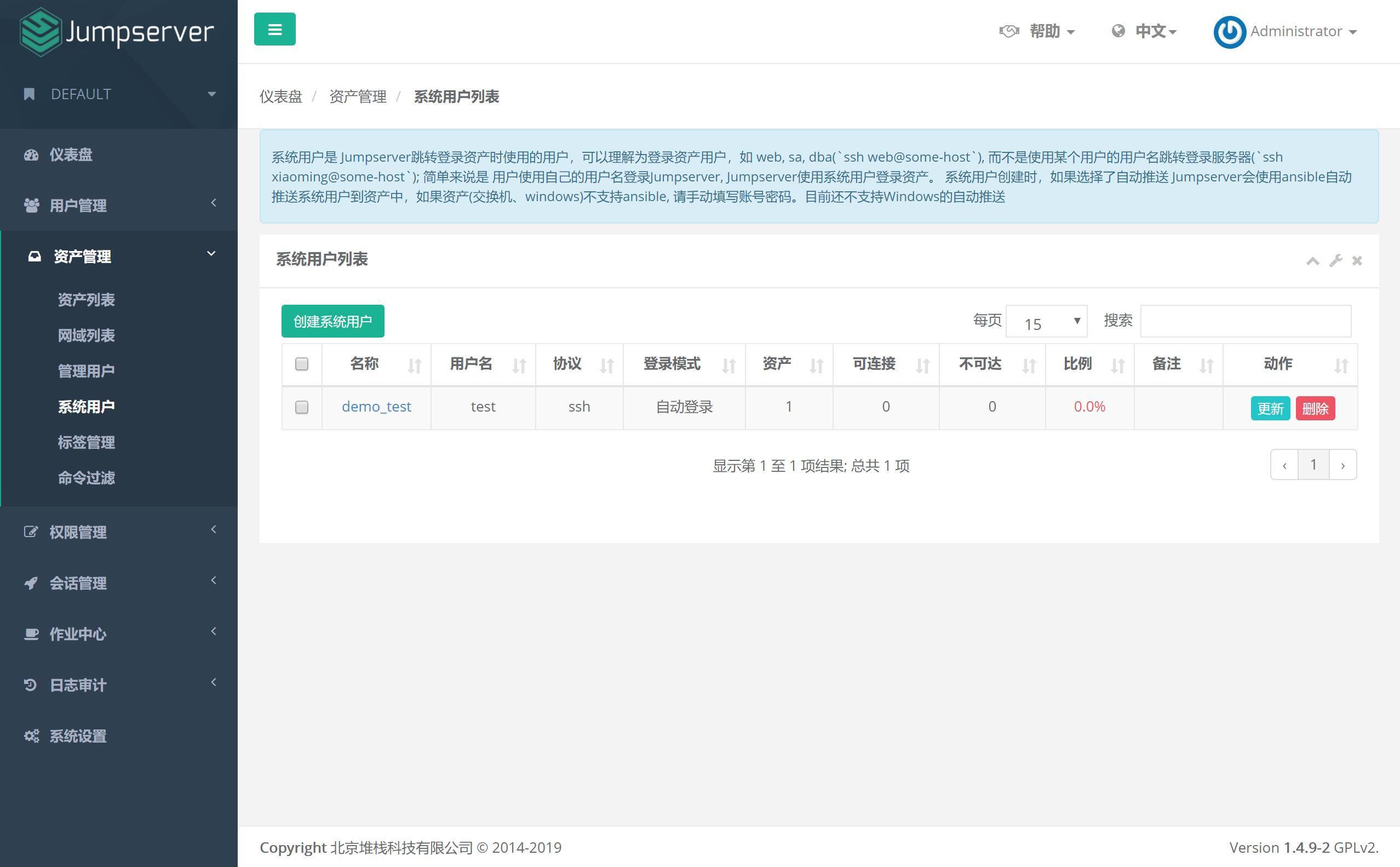Check the demo_test row checkbox
Image resolution: width=1400 pixels, height=867 pixels.
(301, 407)
